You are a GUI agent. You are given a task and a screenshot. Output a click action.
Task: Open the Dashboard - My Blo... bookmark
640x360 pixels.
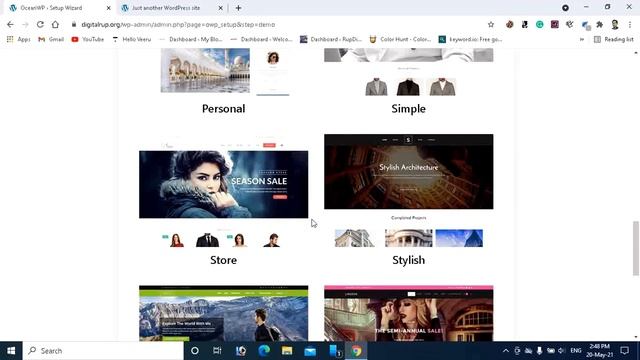point(191,39)
